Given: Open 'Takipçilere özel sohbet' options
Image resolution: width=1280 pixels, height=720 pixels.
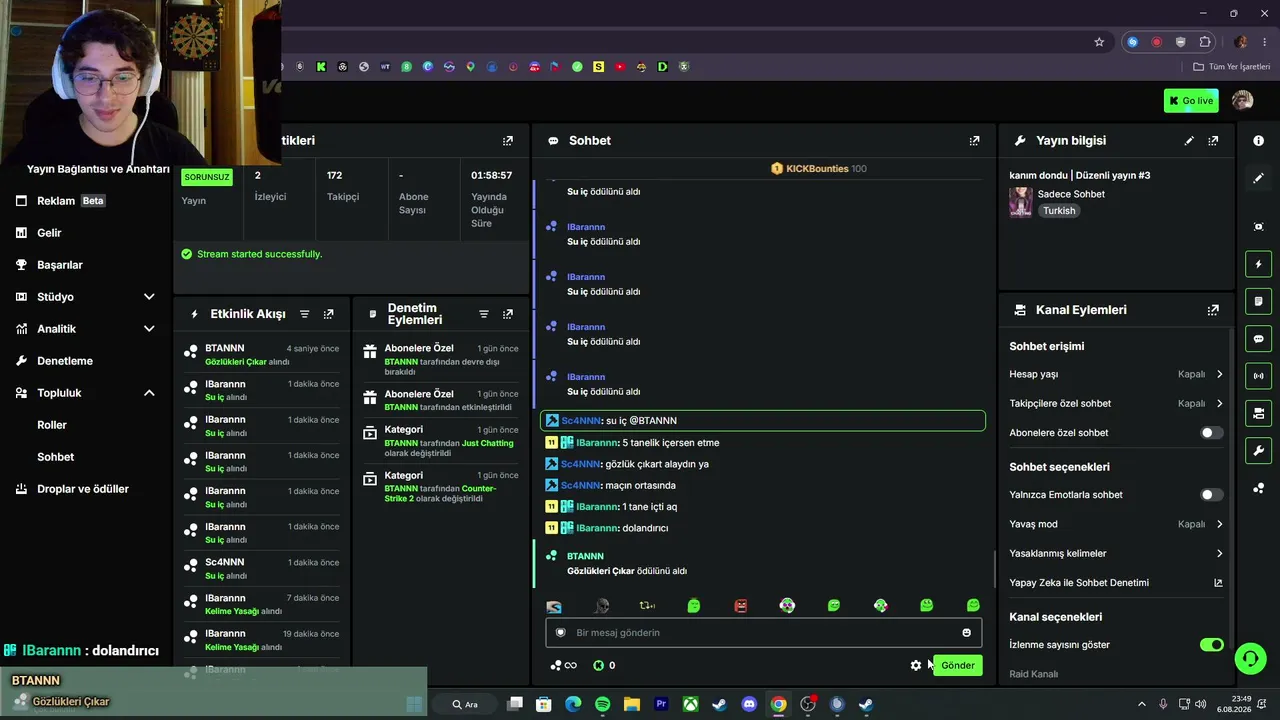Looking at the screenshot, I should [x=1116, y=404].
